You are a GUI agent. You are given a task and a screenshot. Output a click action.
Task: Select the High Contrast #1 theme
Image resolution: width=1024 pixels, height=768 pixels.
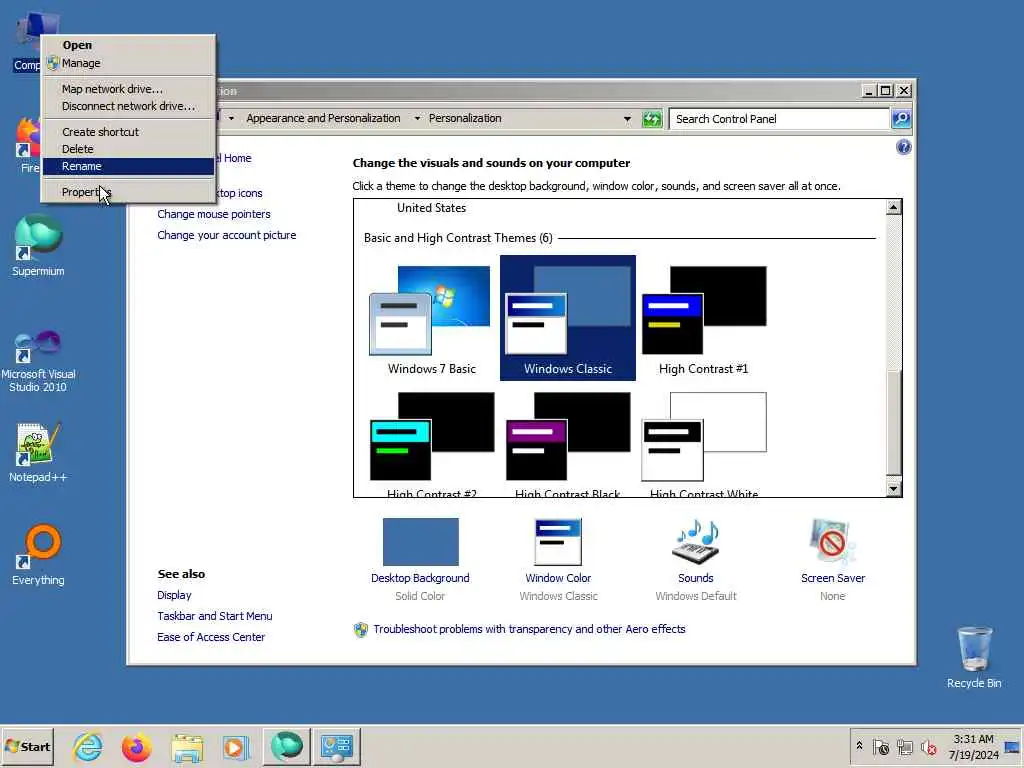pyautogui.click(x=703, y=320)
